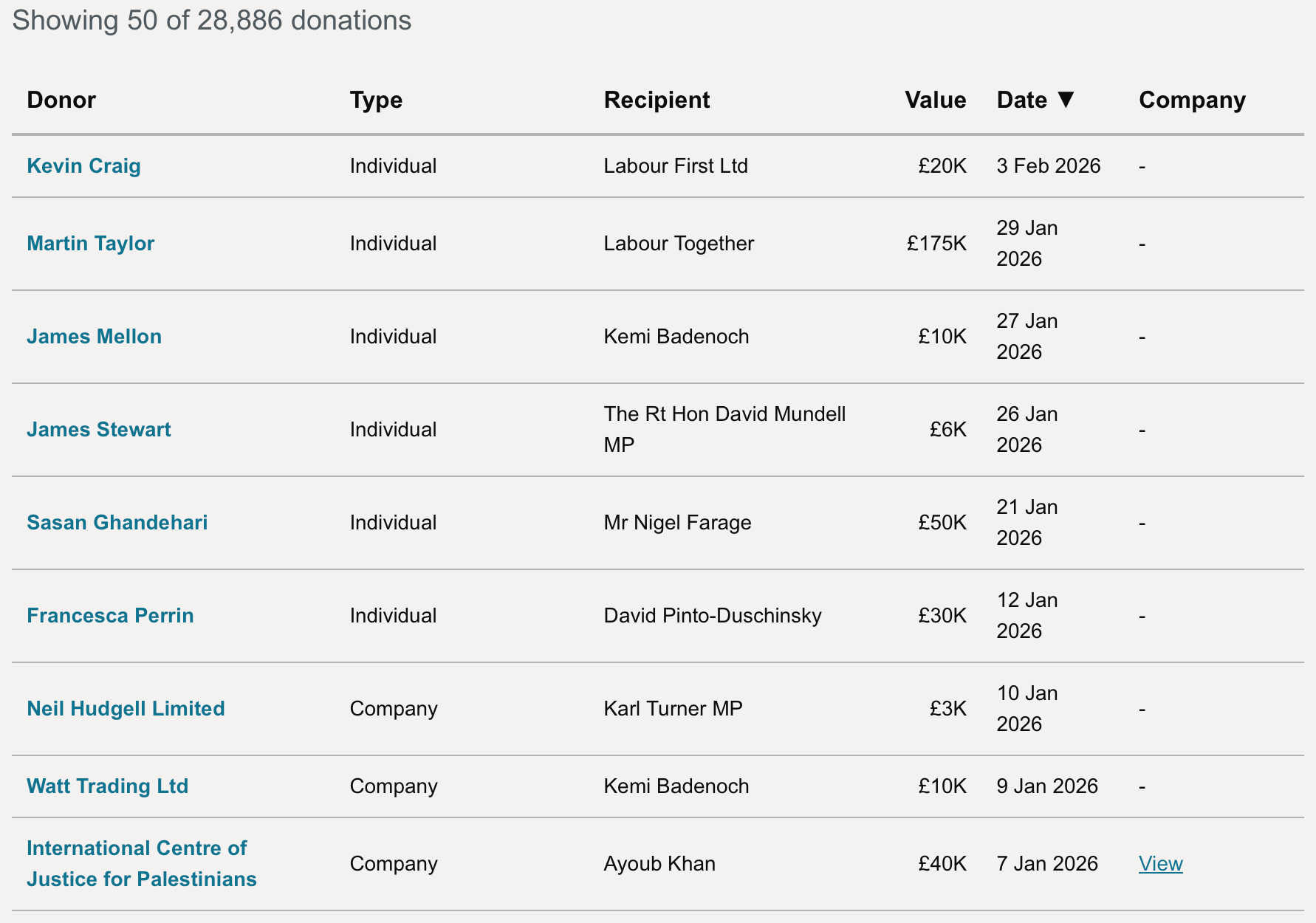Open donor Kevin Craig's page
The image size is (1316, 923).
[x=83, y=165]
